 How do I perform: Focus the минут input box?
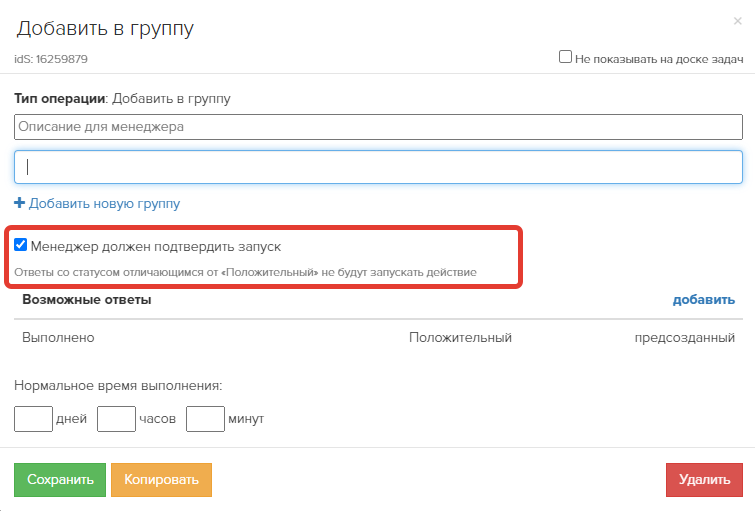click(x=205, y=419)
